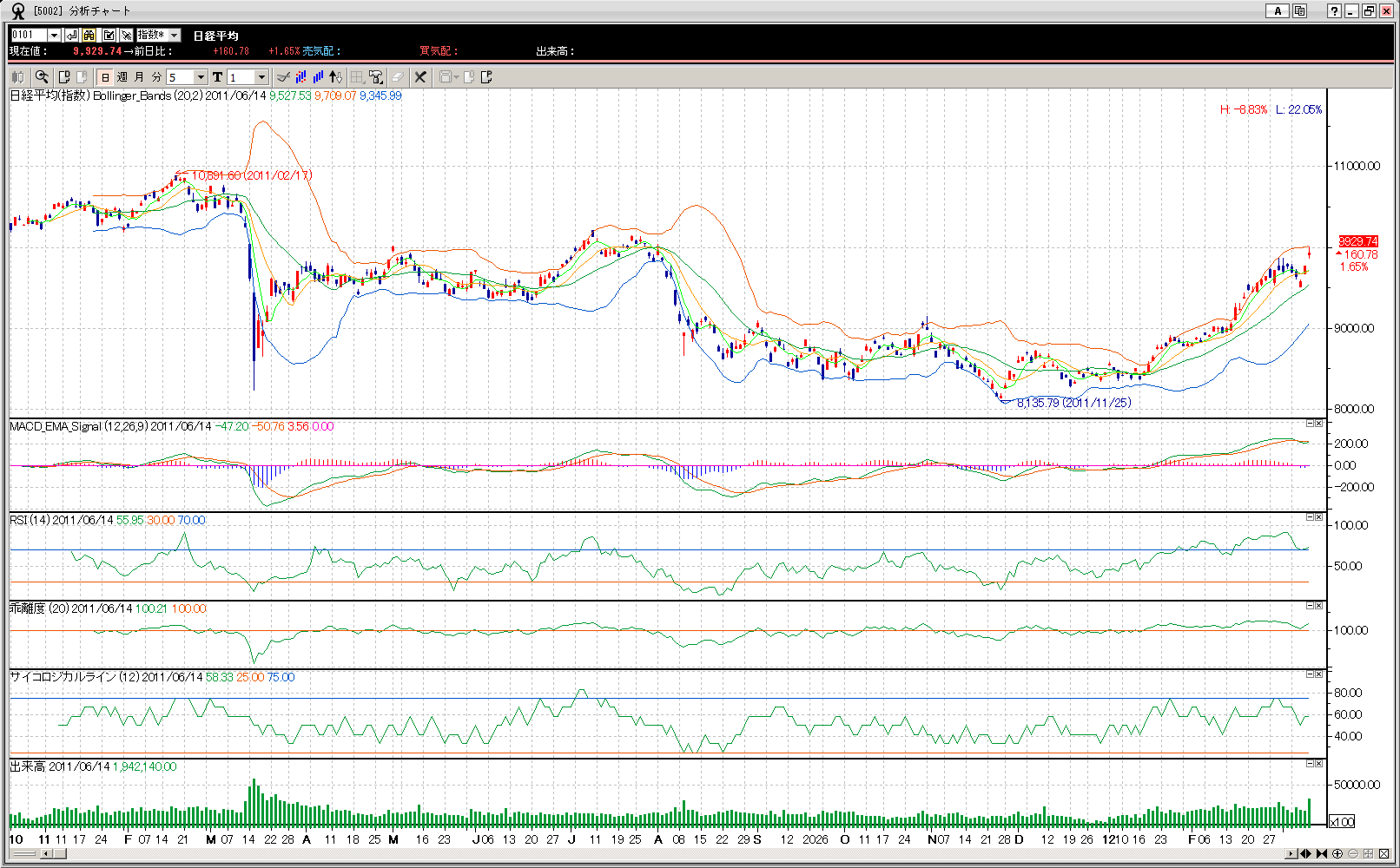Viewport: 1400px width, 868px height.
Task: Click the zoom-in plus circle icon
Action: pyautogui.click(x=1337, y=854)
